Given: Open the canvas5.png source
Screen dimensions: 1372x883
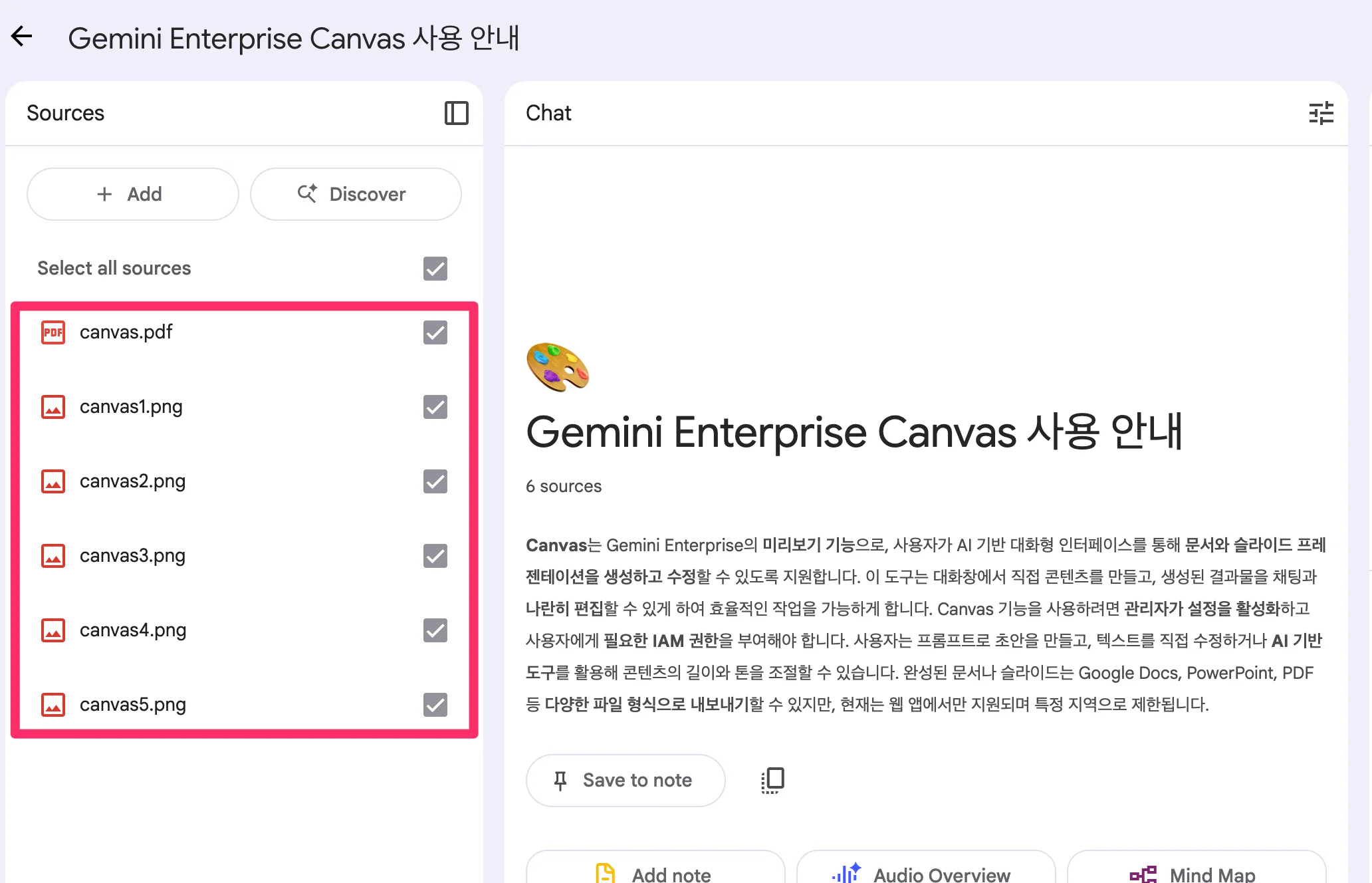Looking at the screenshot, I should click(133, 705).
